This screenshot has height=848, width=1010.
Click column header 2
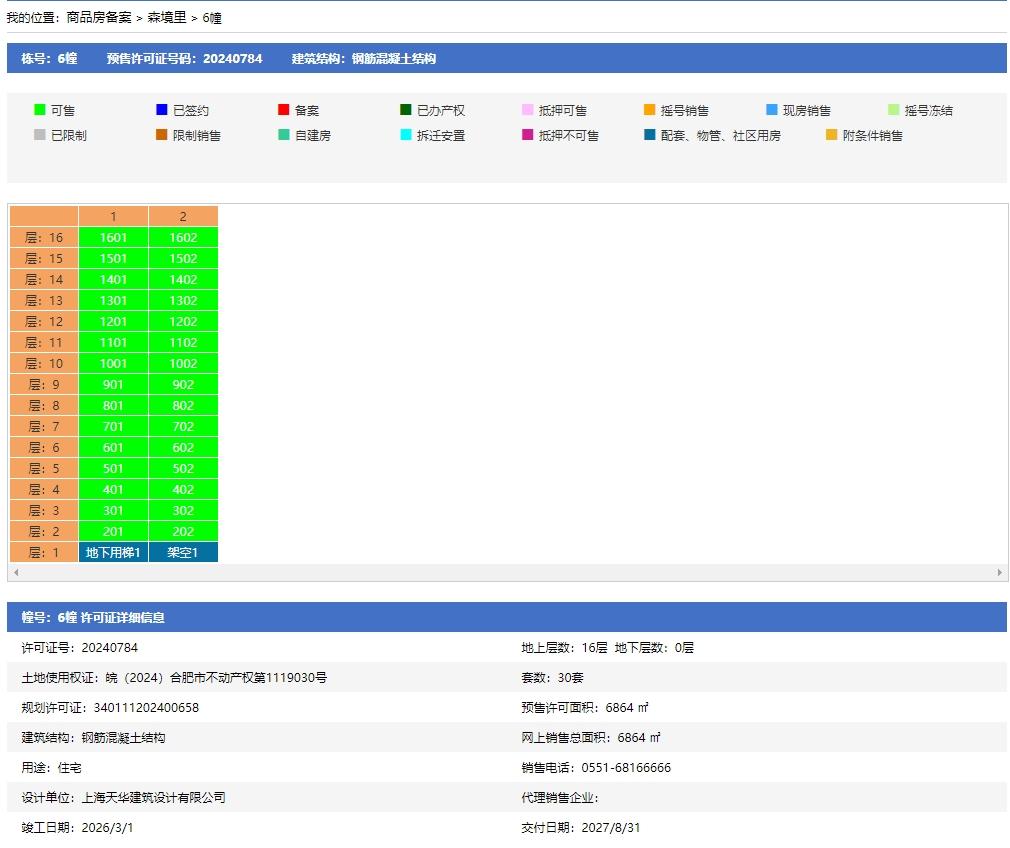click(x=184, y=217)
